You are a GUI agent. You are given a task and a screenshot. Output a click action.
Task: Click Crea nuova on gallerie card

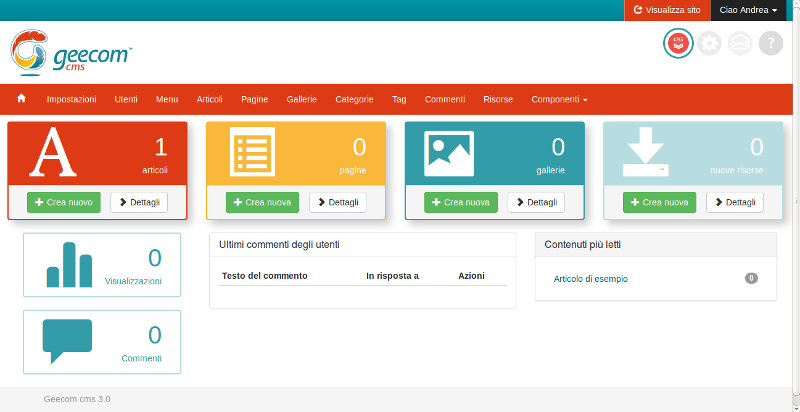tap(461, 202)
